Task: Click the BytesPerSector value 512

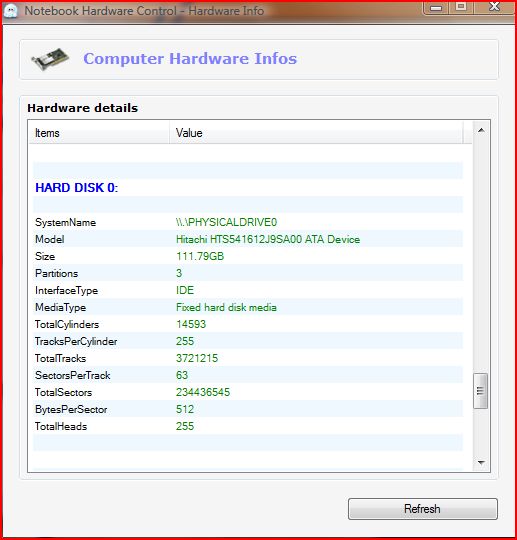Action: pos(185,409)
